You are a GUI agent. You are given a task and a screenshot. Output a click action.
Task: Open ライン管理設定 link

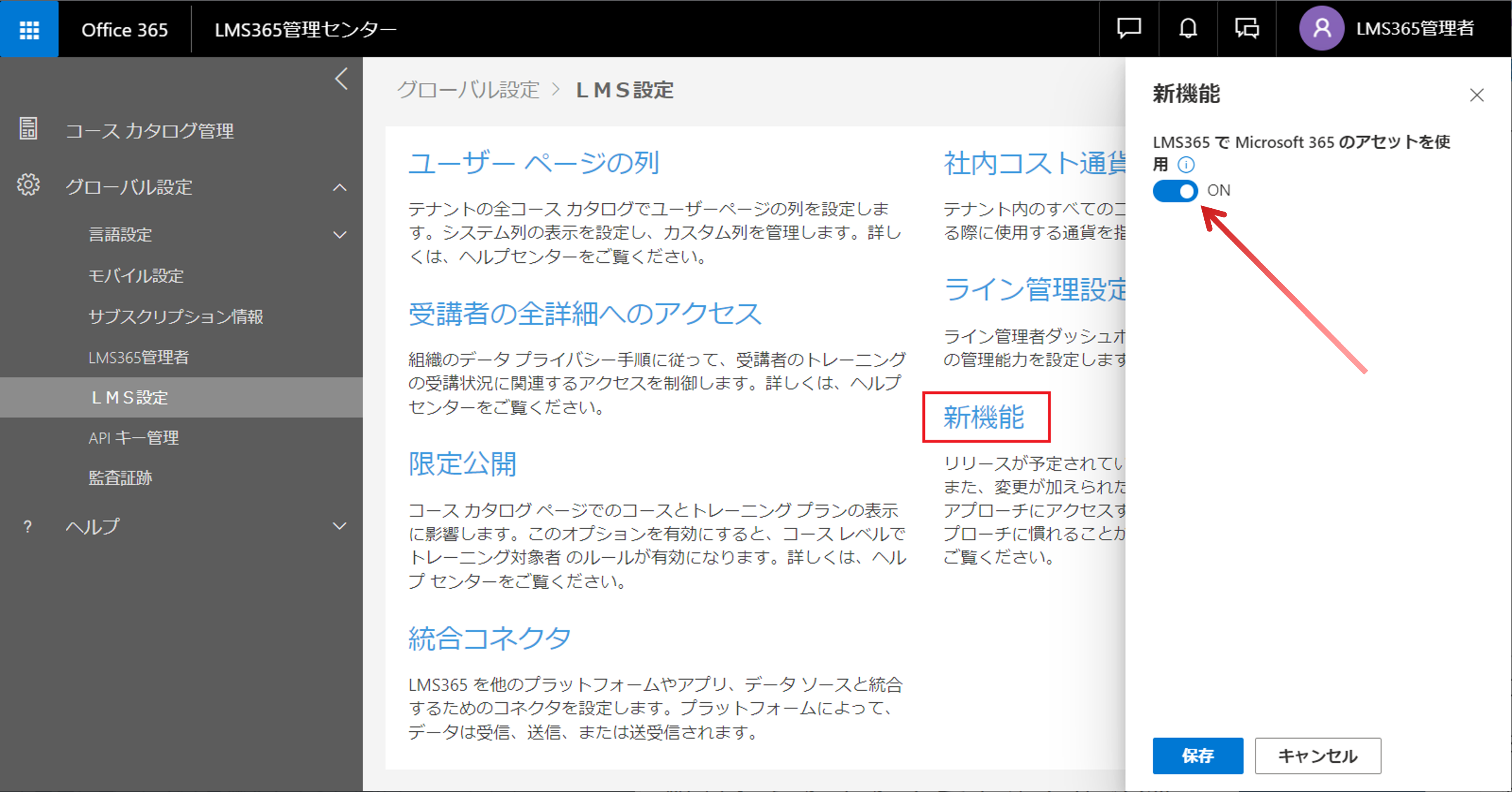(x=1034, y=290)
